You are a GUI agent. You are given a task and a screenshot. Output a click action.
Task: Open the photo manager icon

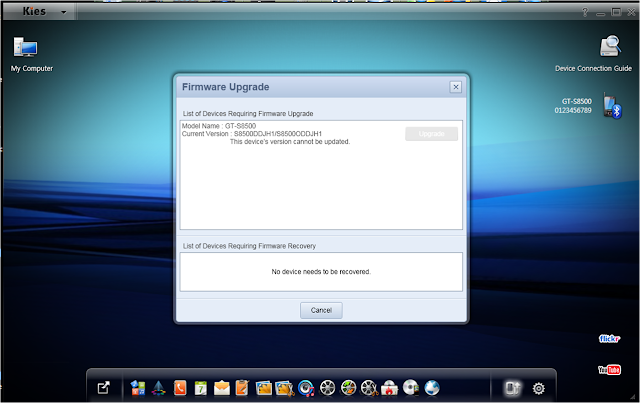pos(264,388)
